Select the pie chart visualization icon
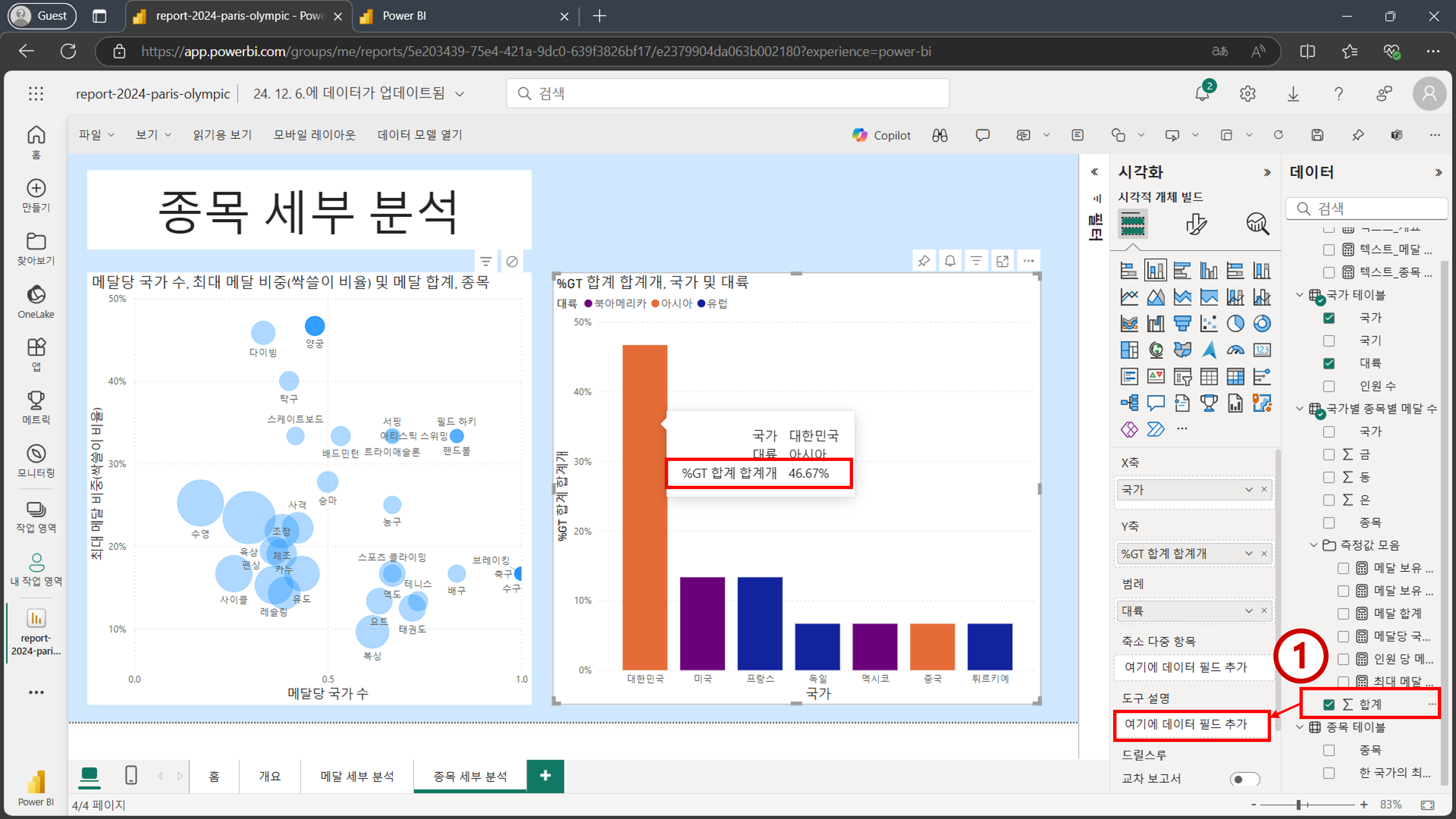The height and width of the screenshot is (819, 1456). tap(1235, 323)
